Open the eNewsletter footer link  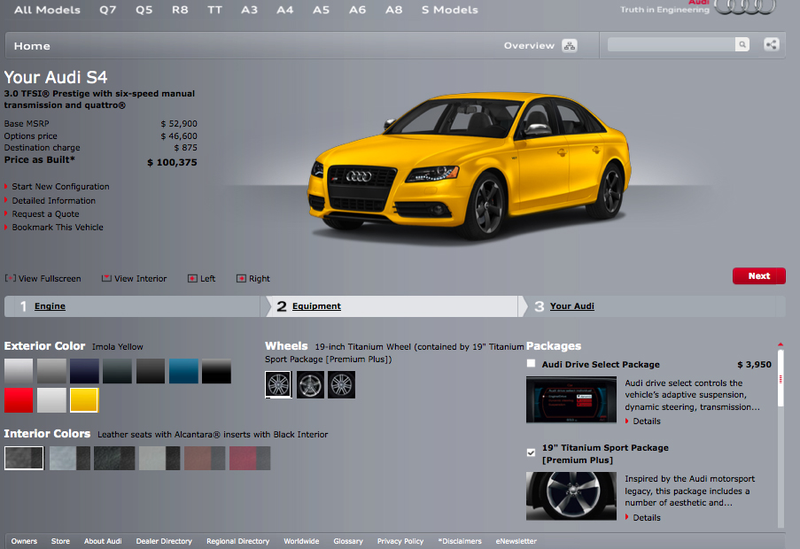click(x=516, y=541)
